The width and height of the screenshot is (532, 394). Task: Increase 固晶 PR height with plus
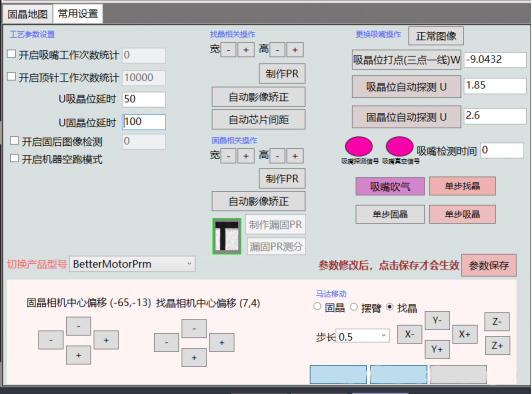pos(295,156)
